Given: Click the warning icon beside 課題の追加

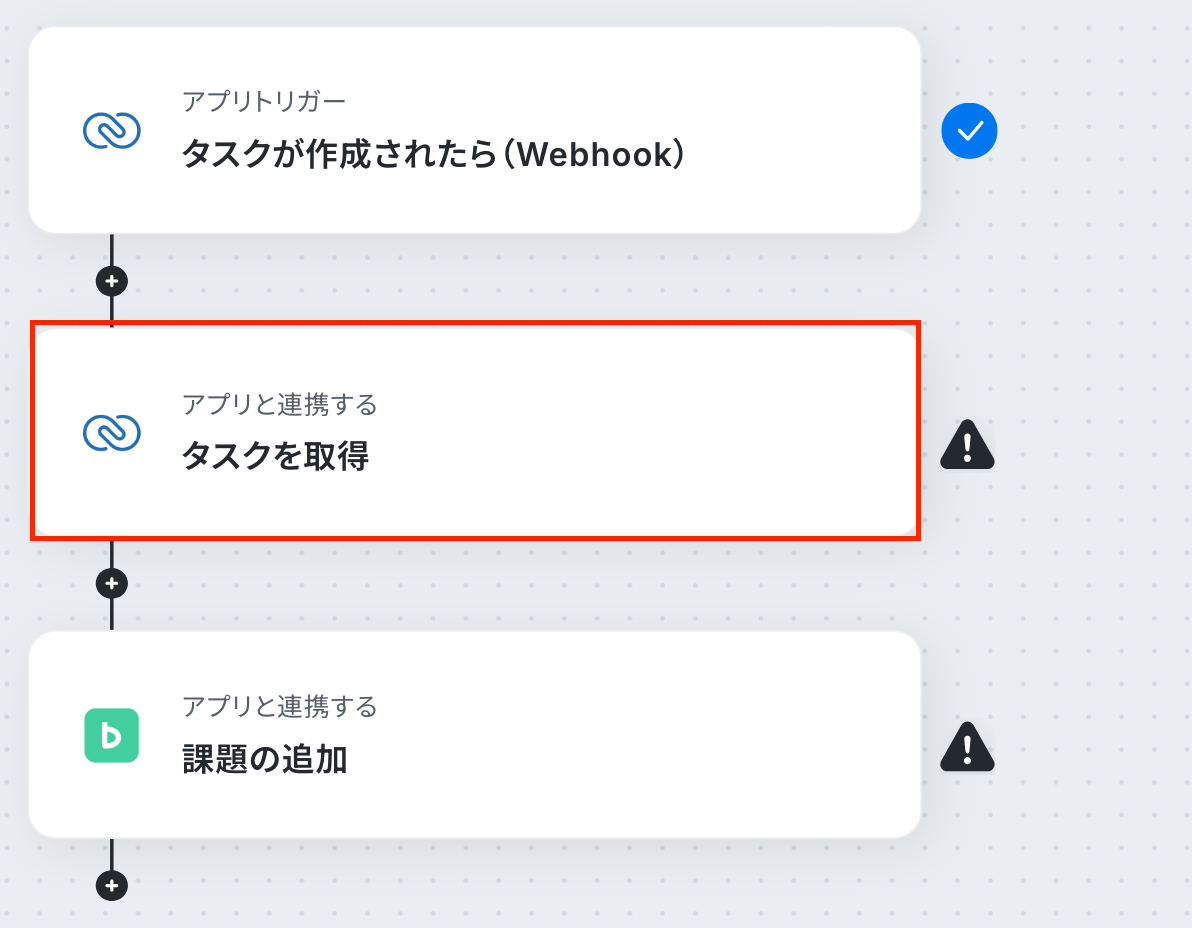Looking at the screenshot, I should click(x=967, y=746).
